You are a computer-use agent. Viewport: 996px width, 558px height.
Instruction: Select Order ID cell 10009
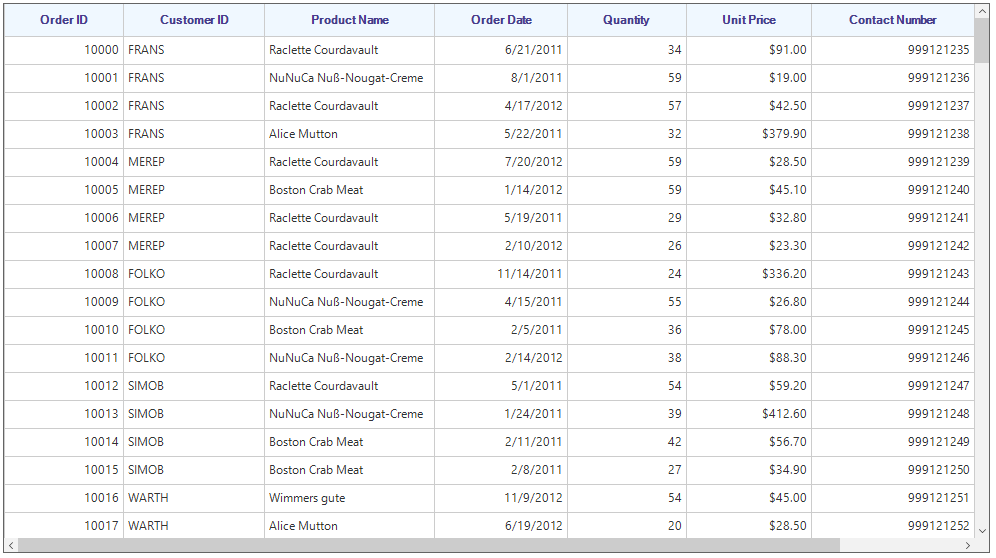64,301
